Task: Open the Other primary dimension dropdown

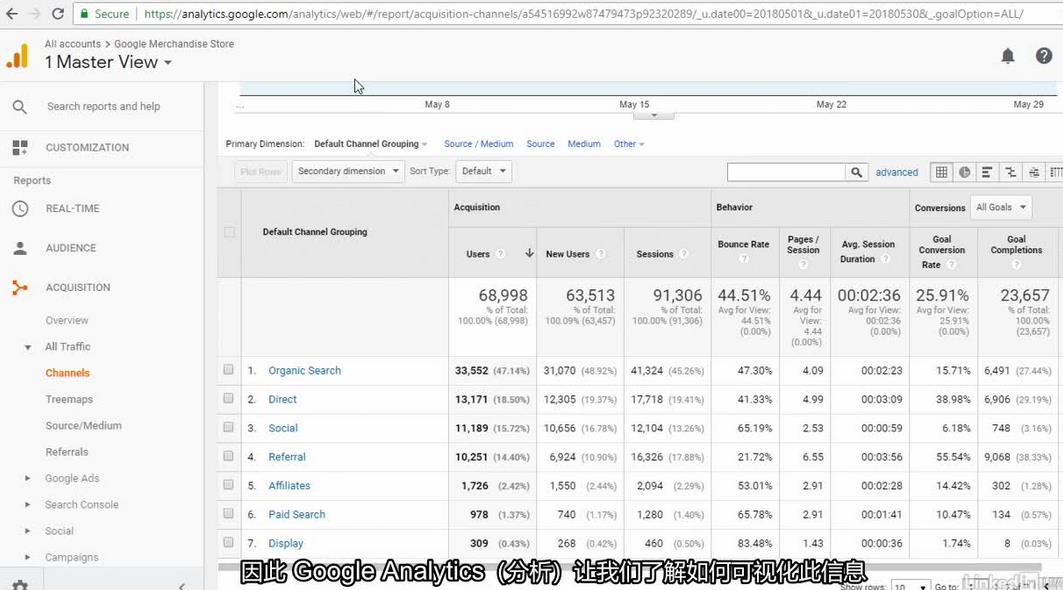Action: point(628,144)
